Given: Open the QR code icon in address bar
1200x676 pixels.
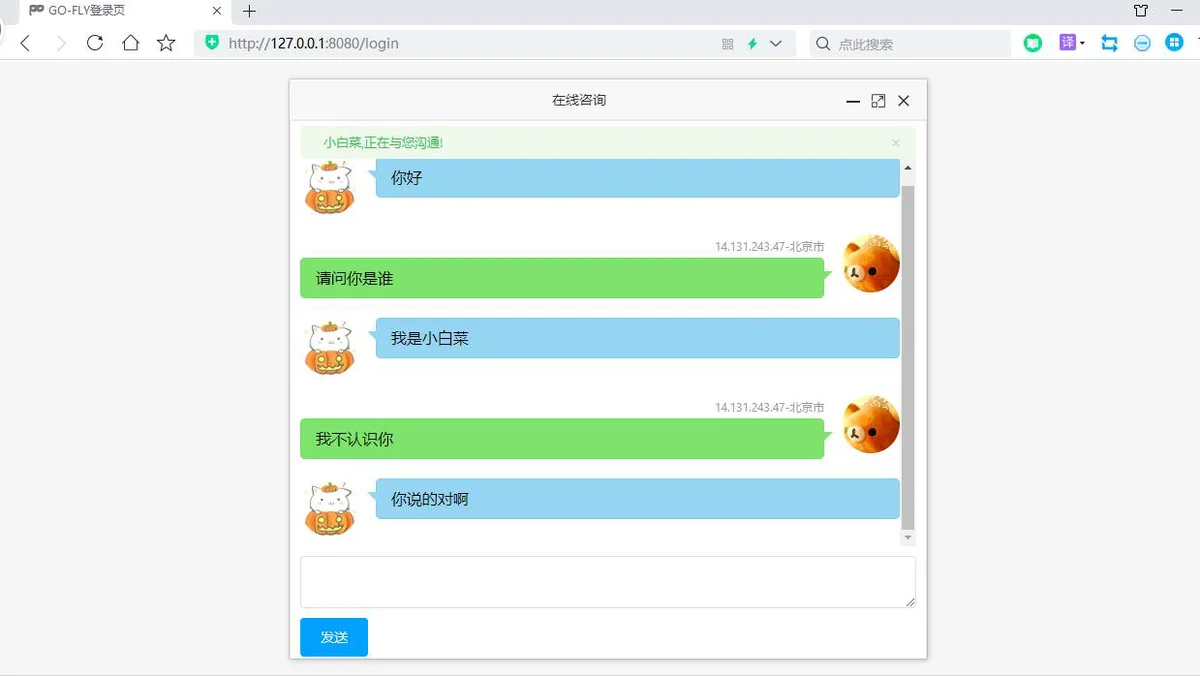Looking at the screenshot, I should coord(728,44).
